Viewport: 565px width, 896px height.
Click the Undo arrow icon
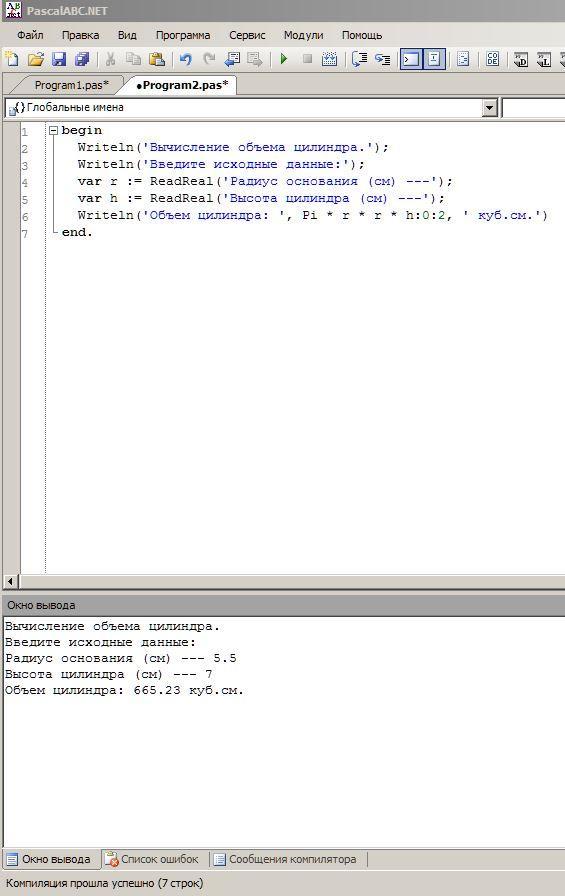[x=185, y=59]
